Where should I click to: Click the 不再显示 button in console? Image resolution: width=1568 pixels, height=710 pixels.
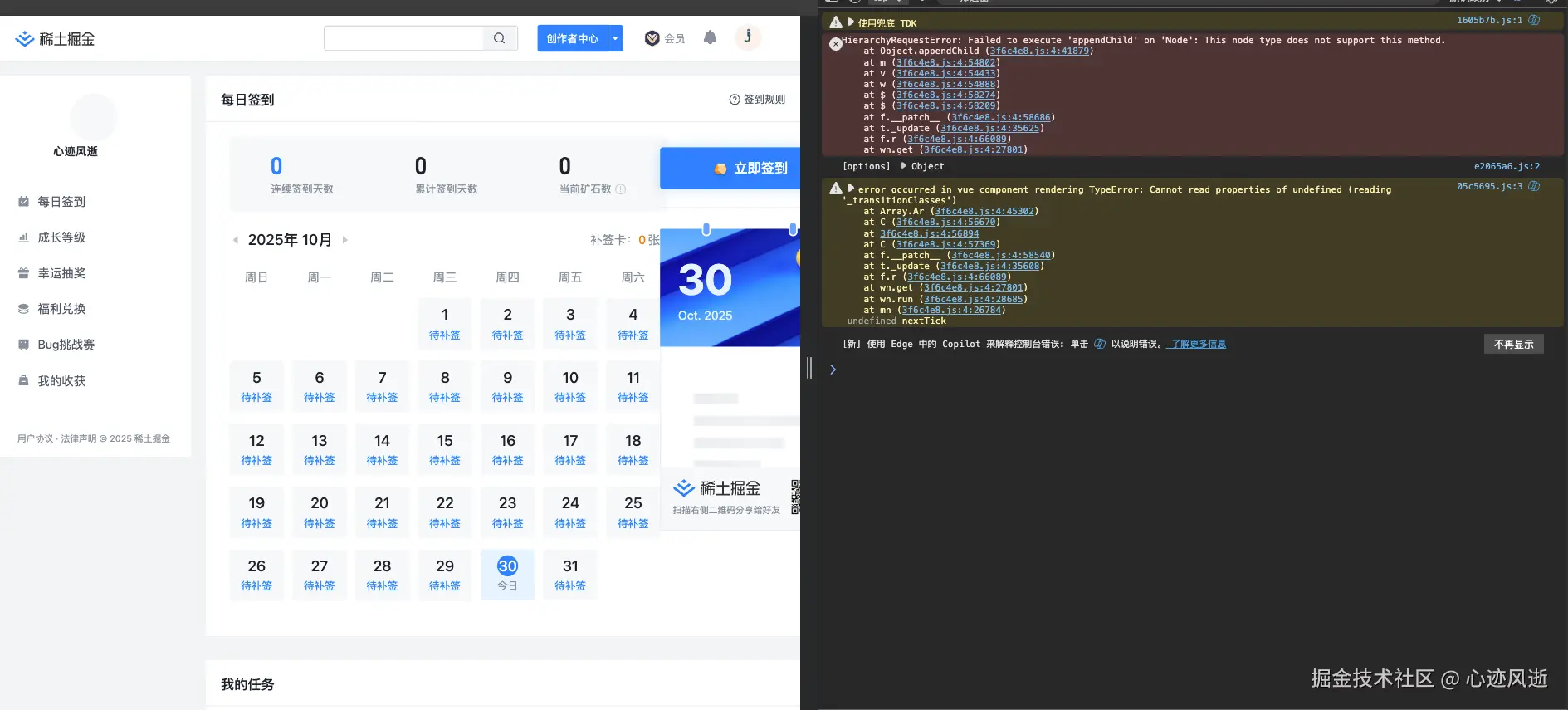[1512, 344]
